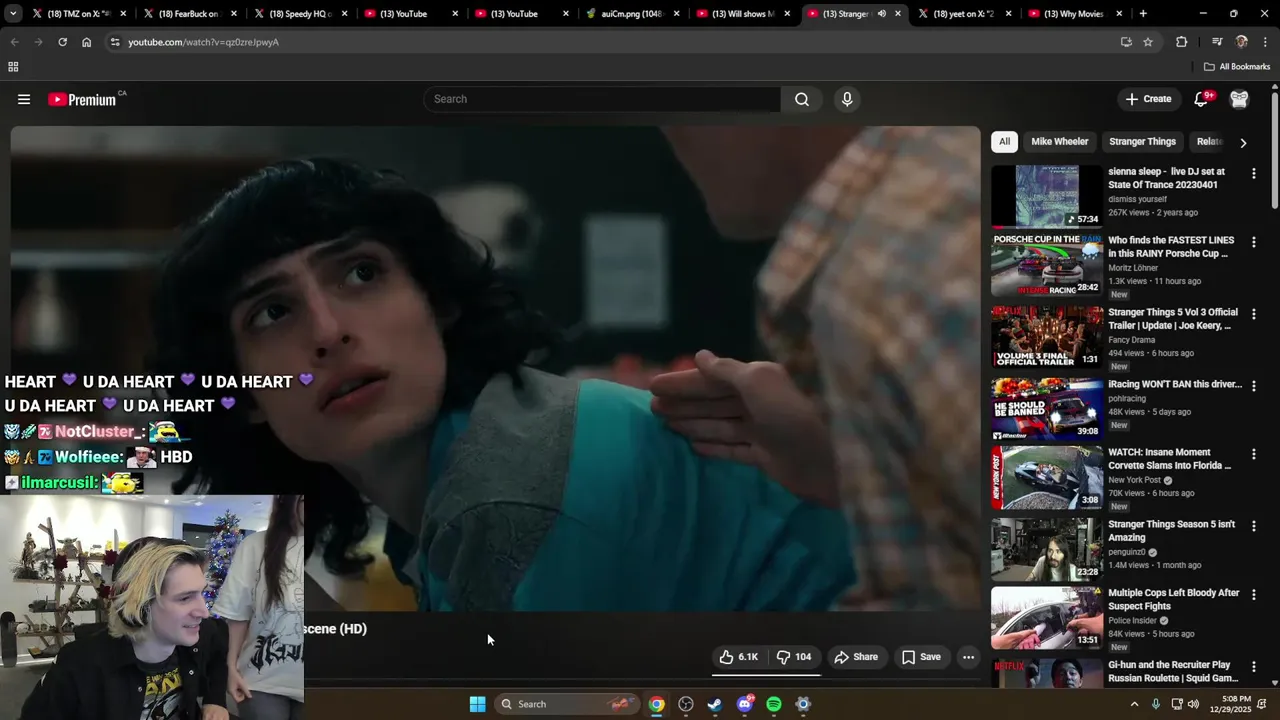Mute the Stranger Things tab audio
Image resolution: width=1280 pixels, height=720 pixels.
click(881, 14)
